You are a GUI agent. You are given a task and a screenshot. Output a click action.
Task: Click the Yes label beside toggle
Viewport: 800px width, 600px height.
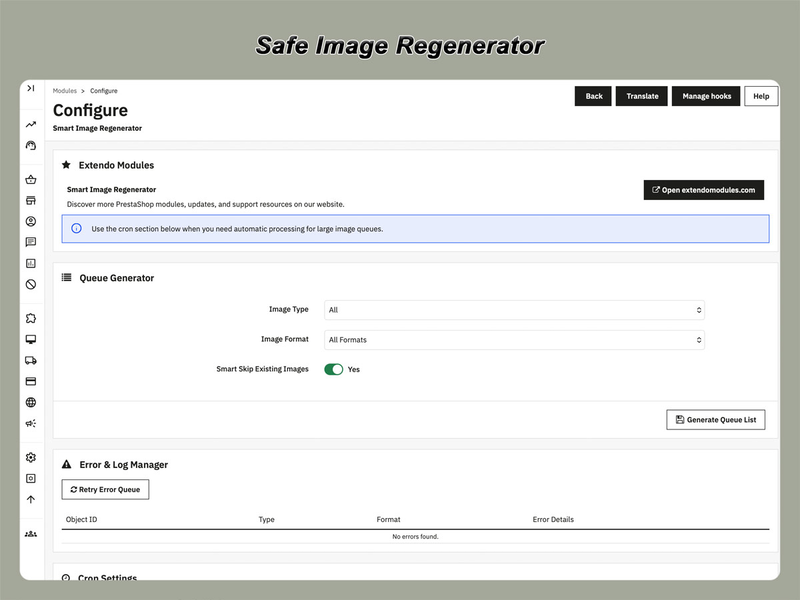click(x=354, y=369)
